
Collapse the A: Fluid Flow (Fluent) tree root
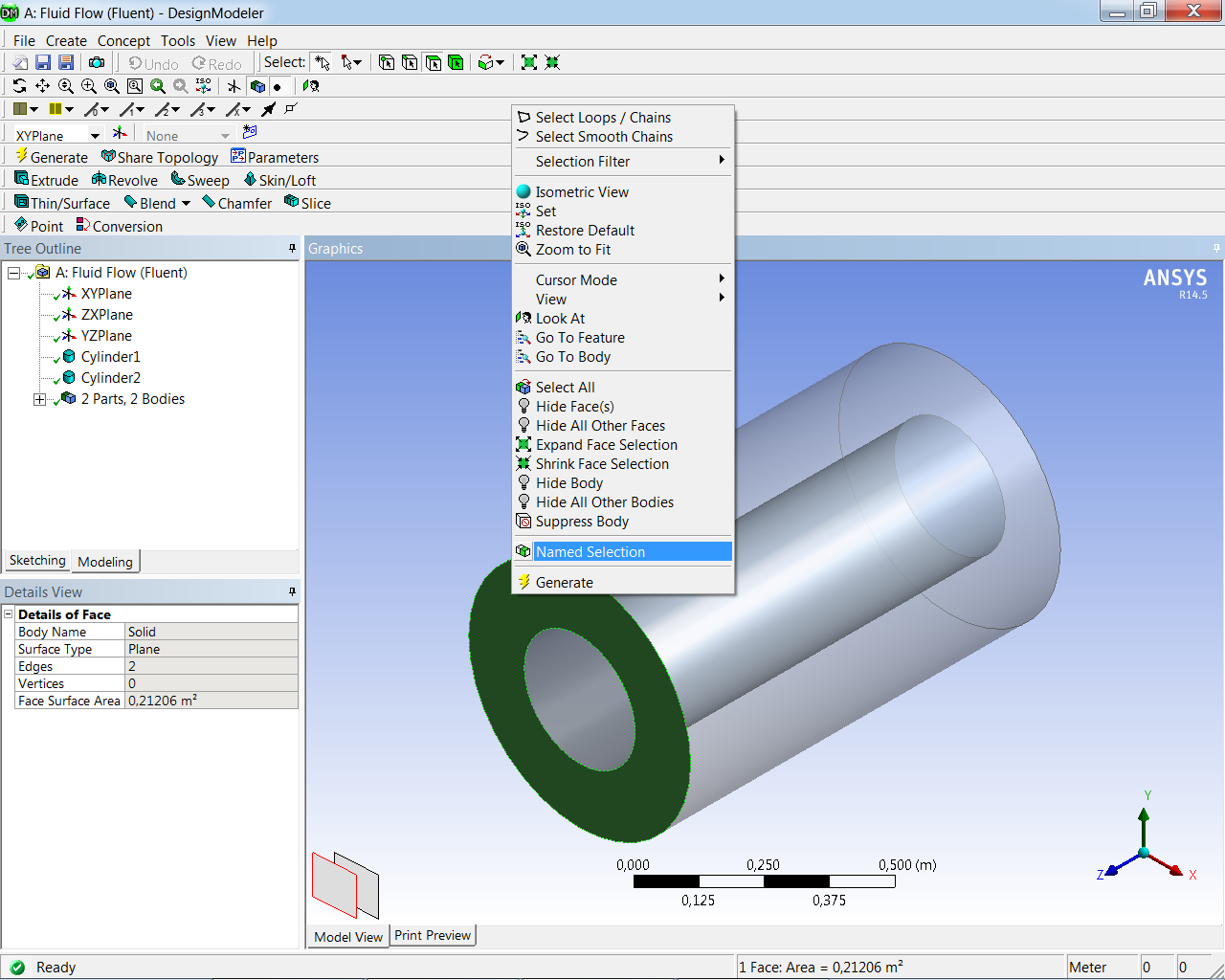[13, 273]
